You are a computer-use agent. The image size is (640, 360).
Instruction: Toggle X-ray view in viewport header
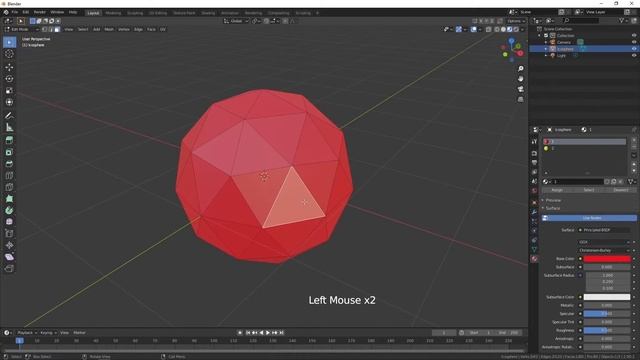489,29
